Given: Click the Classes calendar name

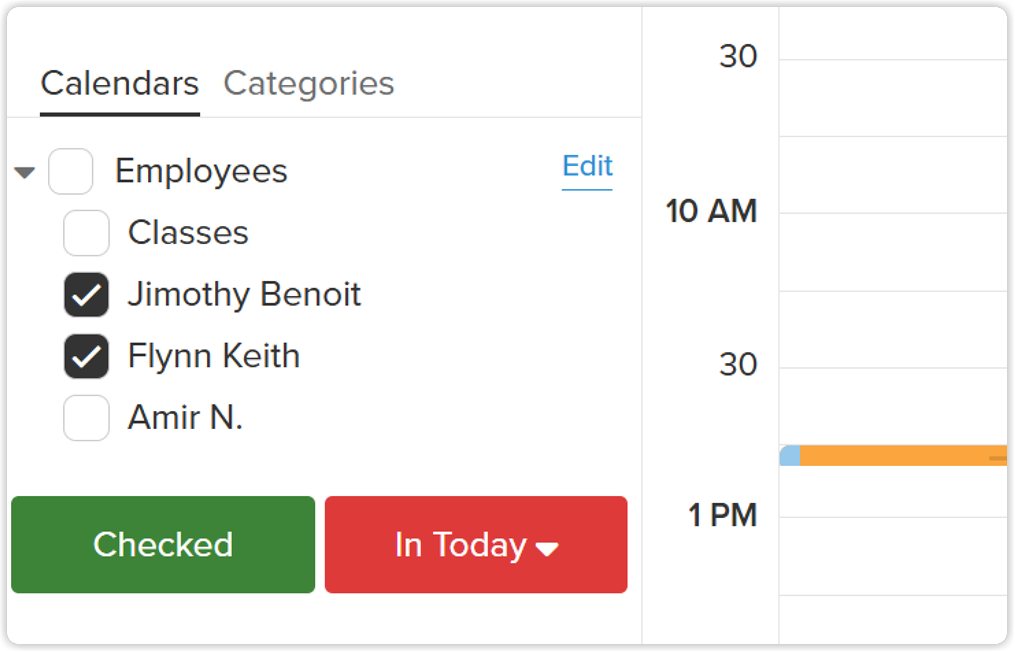Looking at the screenshot, I should pyautogui.click(x=188, y=233).
